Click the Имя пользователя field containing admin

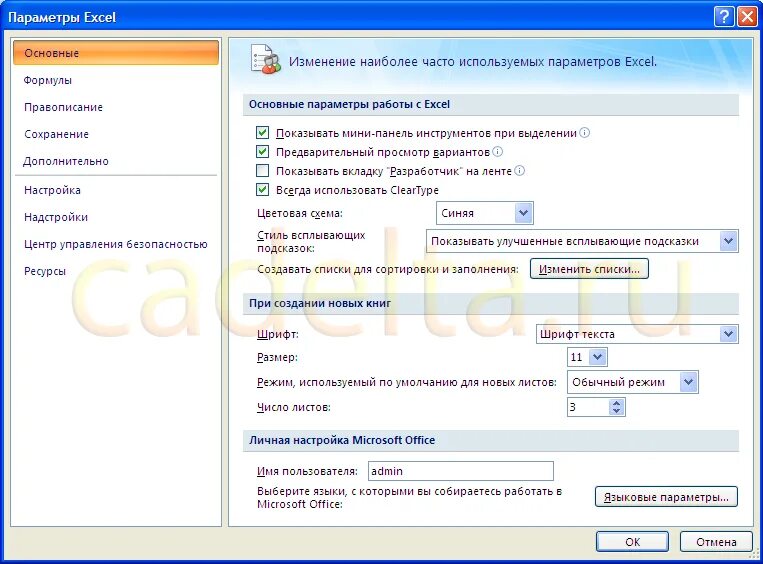tap(461, 471)
